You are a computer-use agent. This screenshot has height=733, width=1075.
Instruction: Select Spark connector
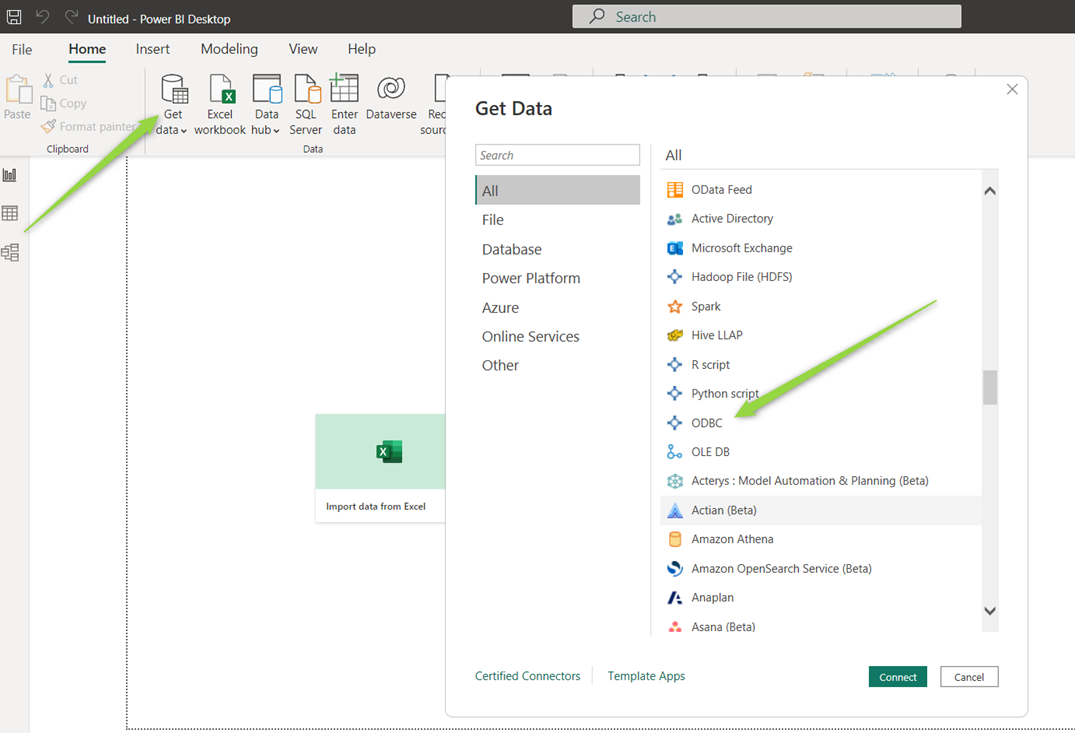[x=821, y=307]
